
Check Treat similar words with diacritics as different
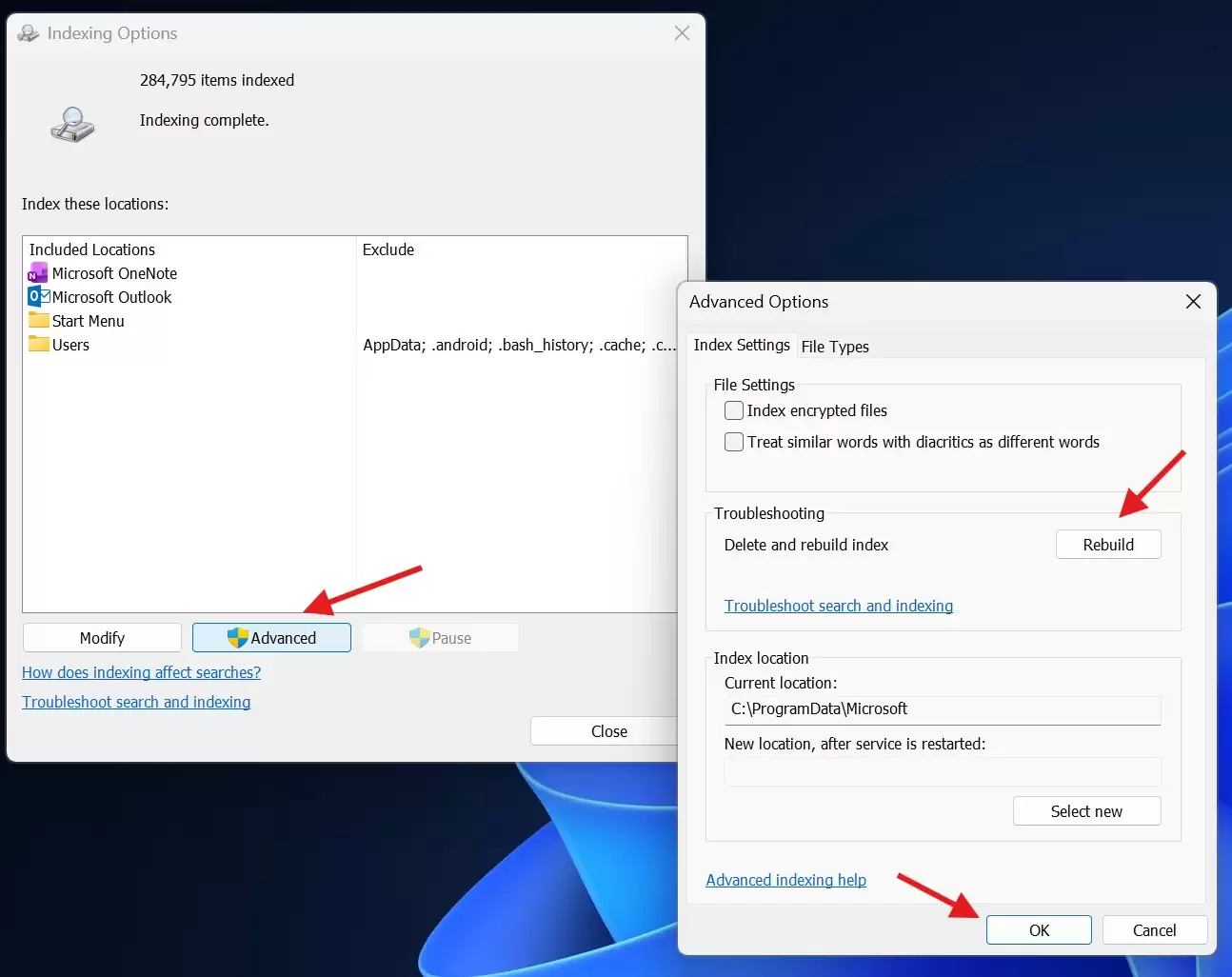733,442
